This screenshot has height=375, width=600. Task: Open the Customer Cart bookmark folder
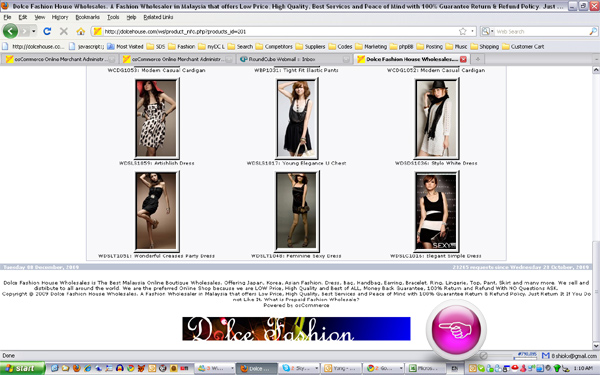[x=523, y=47]
